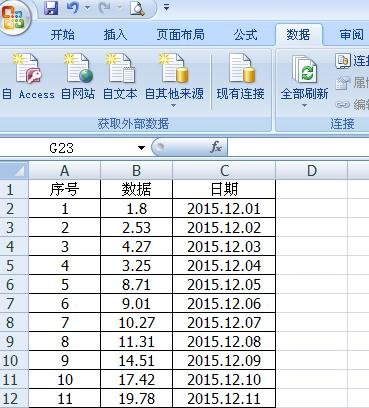The width and height of the screenshot is (369, 408).
Task: Select cell containing 14.51
Action: tap(136, 361)
